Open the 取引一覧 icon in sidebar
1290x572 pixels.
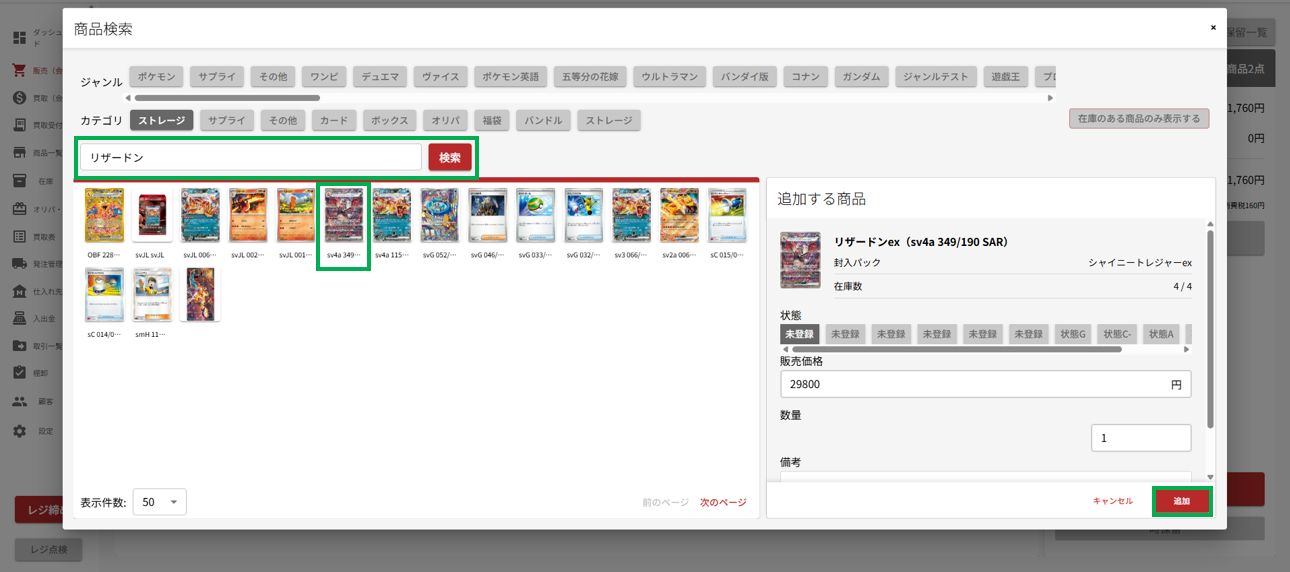pos(19,346)
